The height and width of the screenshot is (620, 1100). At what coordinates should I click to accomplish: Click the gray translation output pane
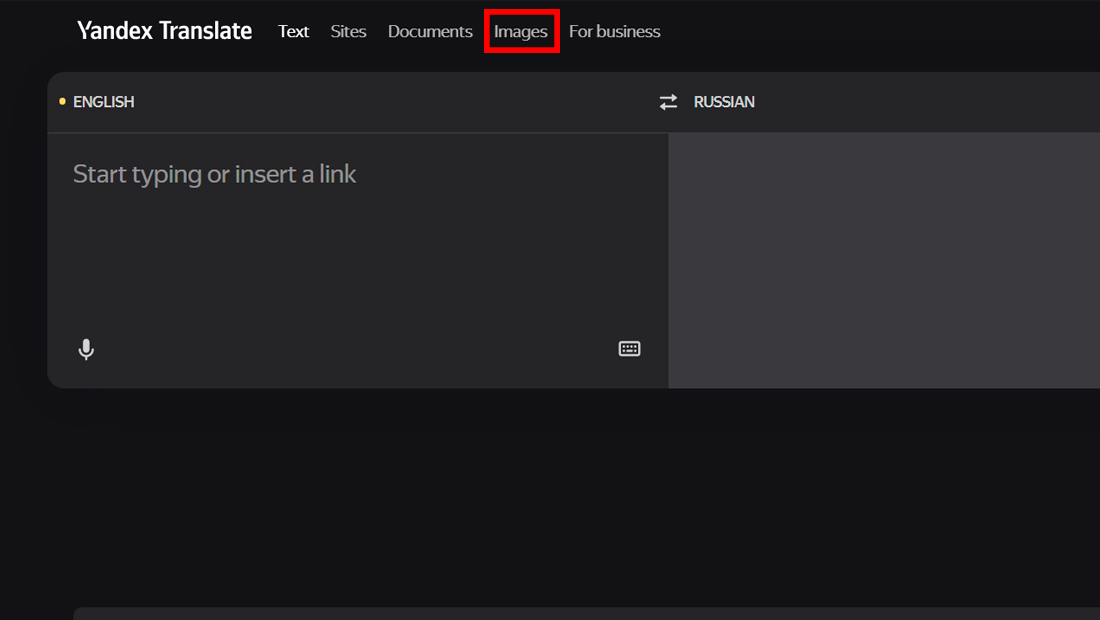pyautogui.click(x=884, y=260)
